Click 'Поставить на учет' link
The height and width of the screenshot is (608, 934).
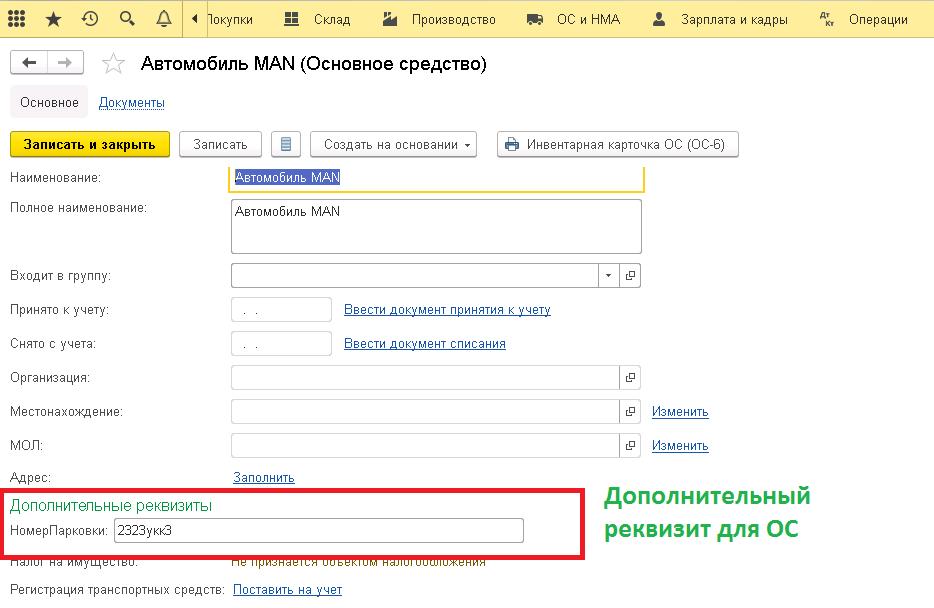[287, 590]
